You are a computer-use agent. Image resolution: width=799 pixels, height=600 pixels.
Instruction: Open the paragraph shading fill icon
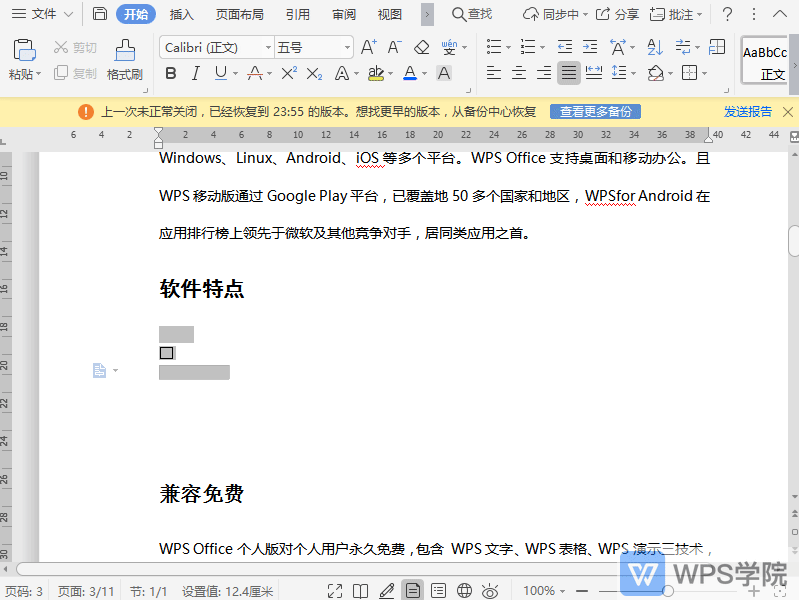655,73
